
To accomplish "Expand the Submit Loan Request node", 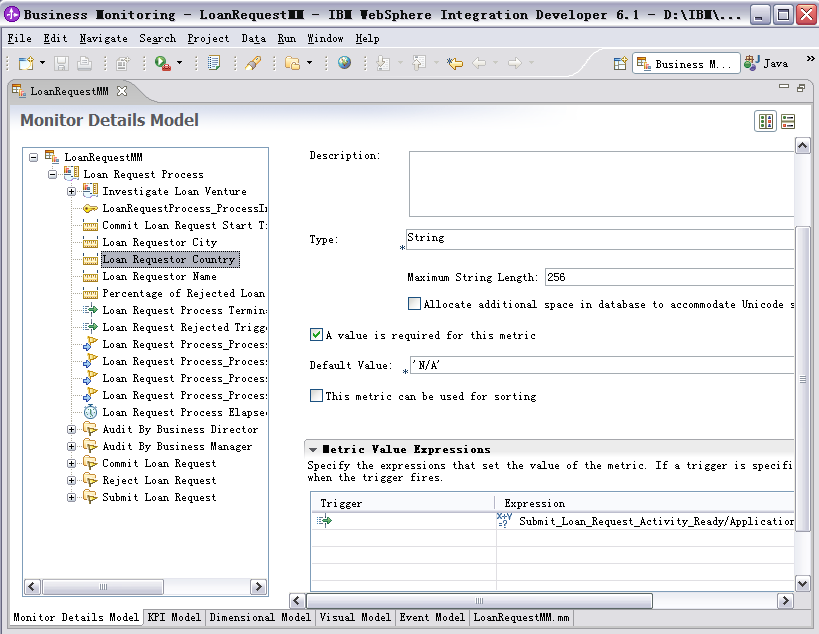I will [x=71, y=498].
